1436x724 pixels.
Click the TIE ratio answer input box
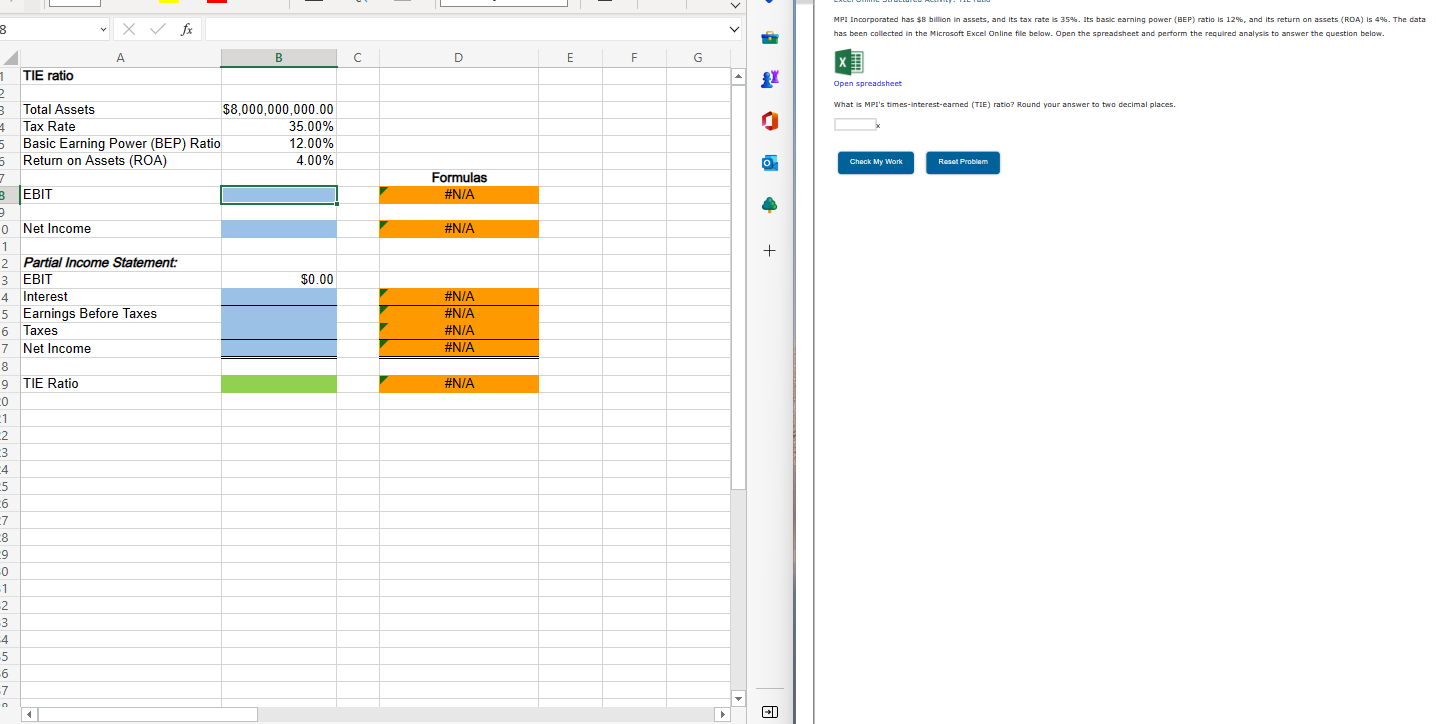tap(855, 124)
